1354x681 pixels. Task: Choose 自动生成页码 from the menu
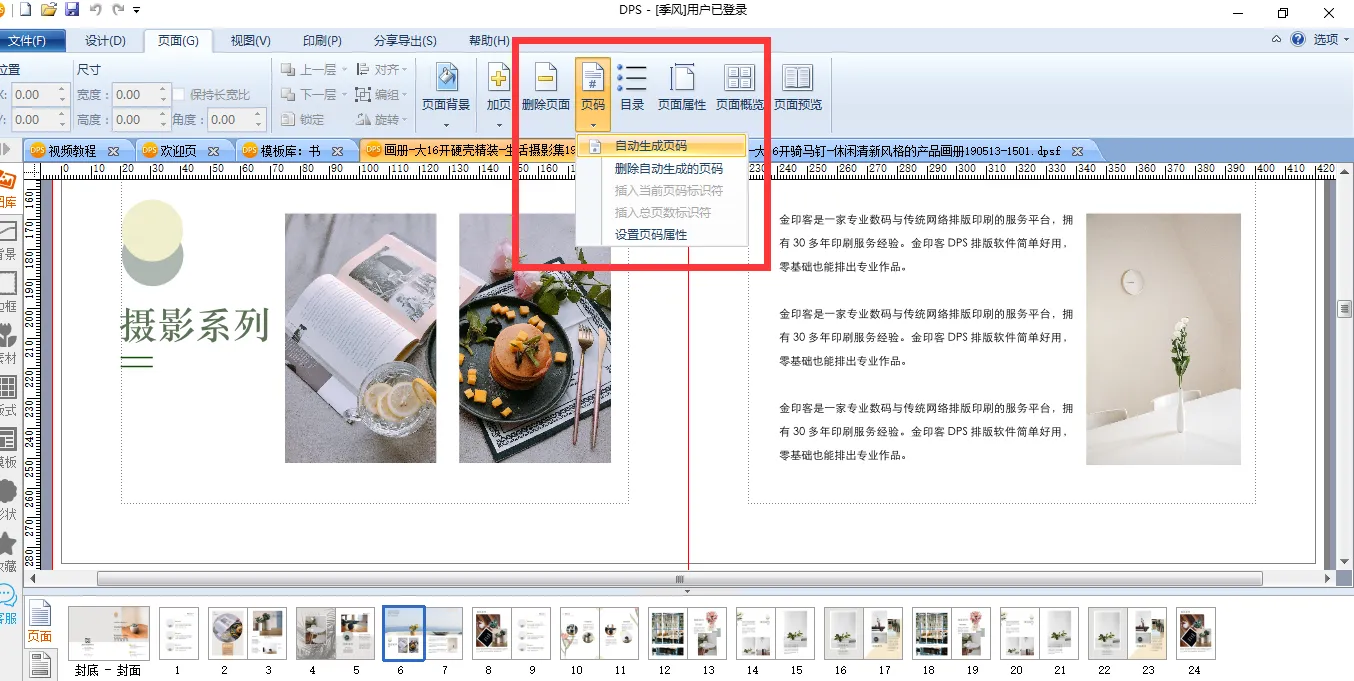click(661, 146)
